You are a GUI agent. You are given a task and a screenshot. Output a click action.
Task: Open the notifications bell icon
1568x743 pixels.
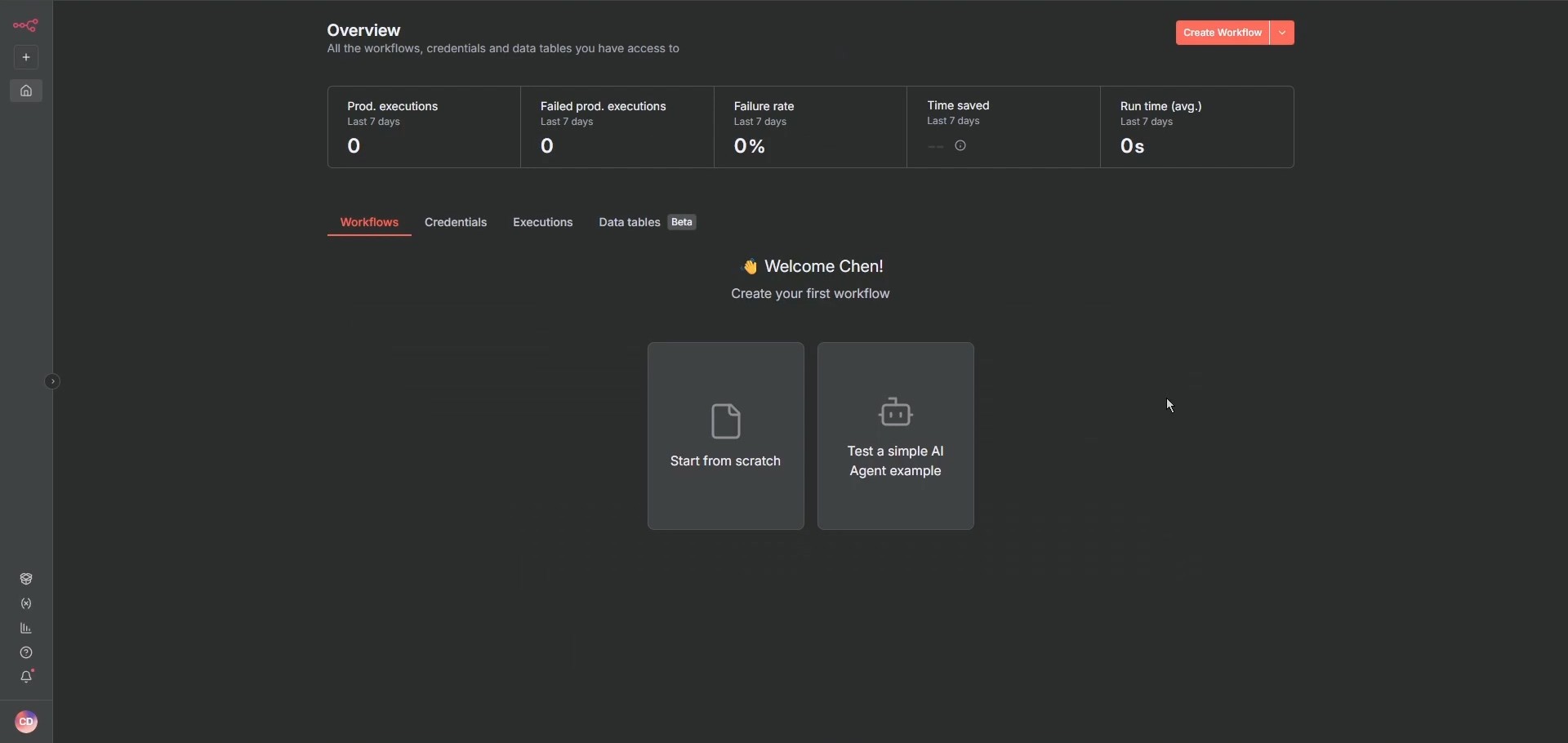[26, 678]
